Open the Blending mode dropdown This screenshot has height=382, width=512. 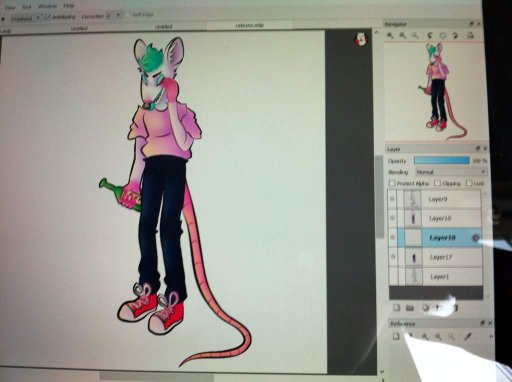(451, 172)
